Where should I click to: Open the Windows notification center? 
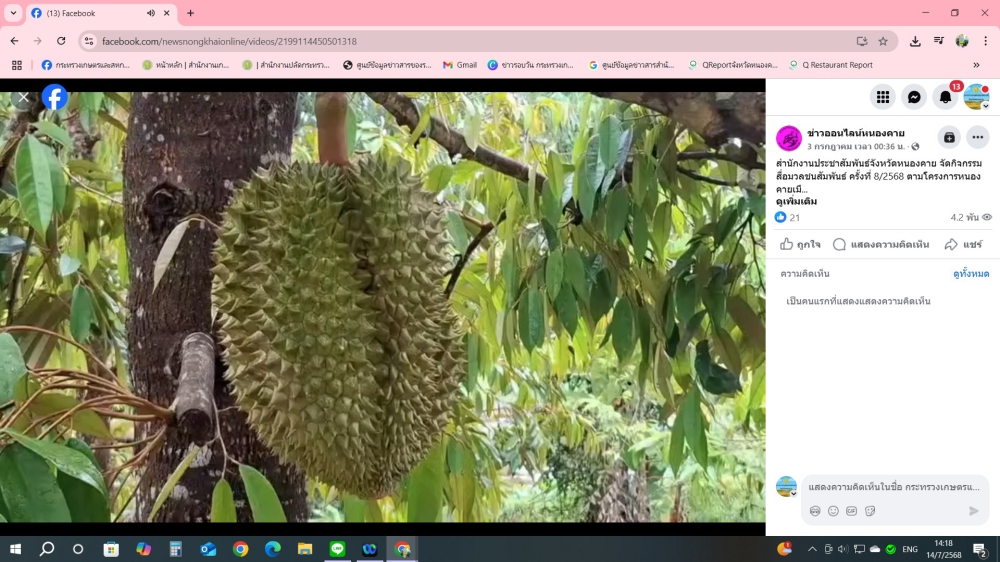tap(981, 549)
